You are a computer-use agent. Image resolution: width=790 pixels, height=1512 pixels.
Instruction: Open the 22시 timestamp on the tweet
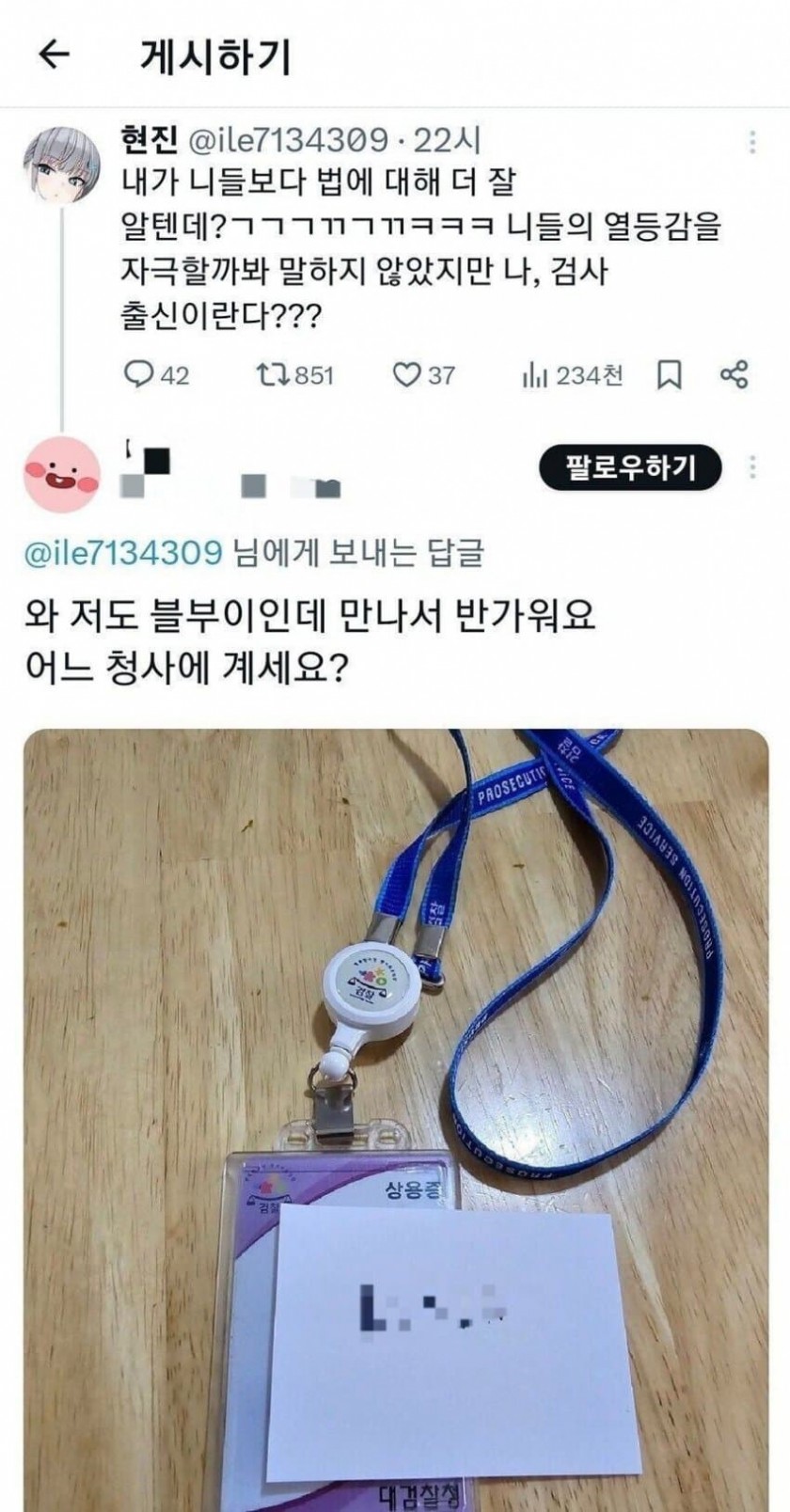pyautogui.click(x=447, y=140)
